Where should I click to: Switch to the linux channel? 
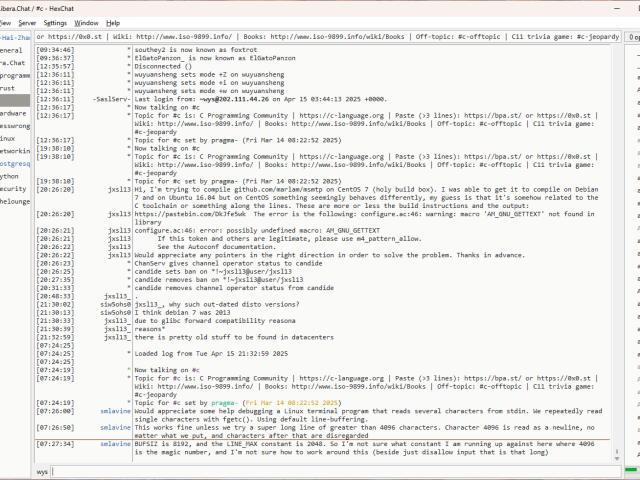click(x=9, y=139)
